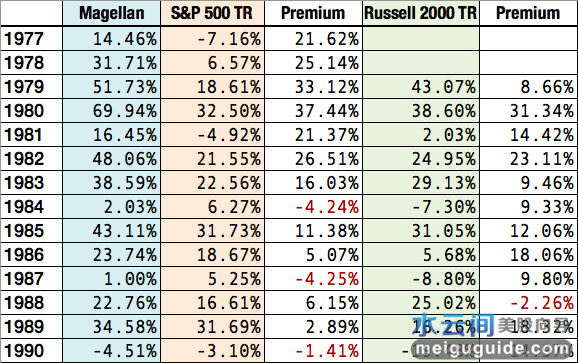Select the S&P 500 cell showing -7.16%
This screenshot has width=578, height=363.
coord(229,39)
